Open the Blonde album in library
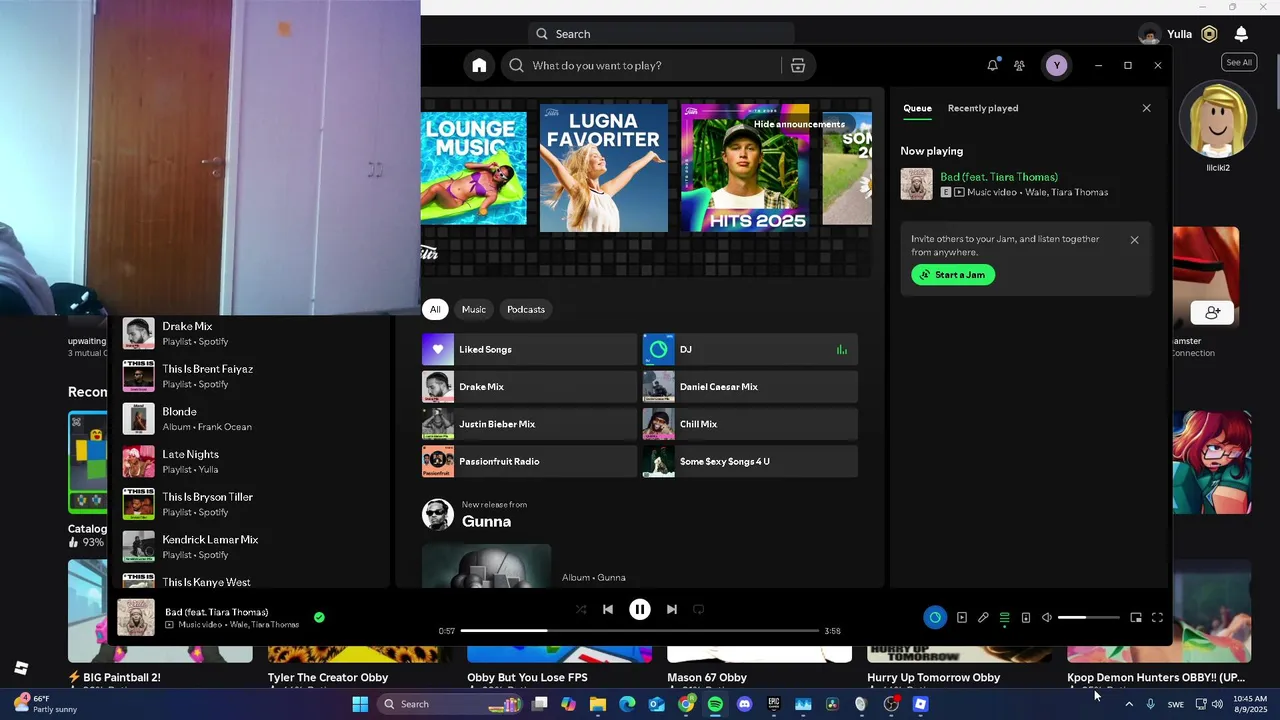Screen dimensions: 1280x720 [x=250, y=419]
